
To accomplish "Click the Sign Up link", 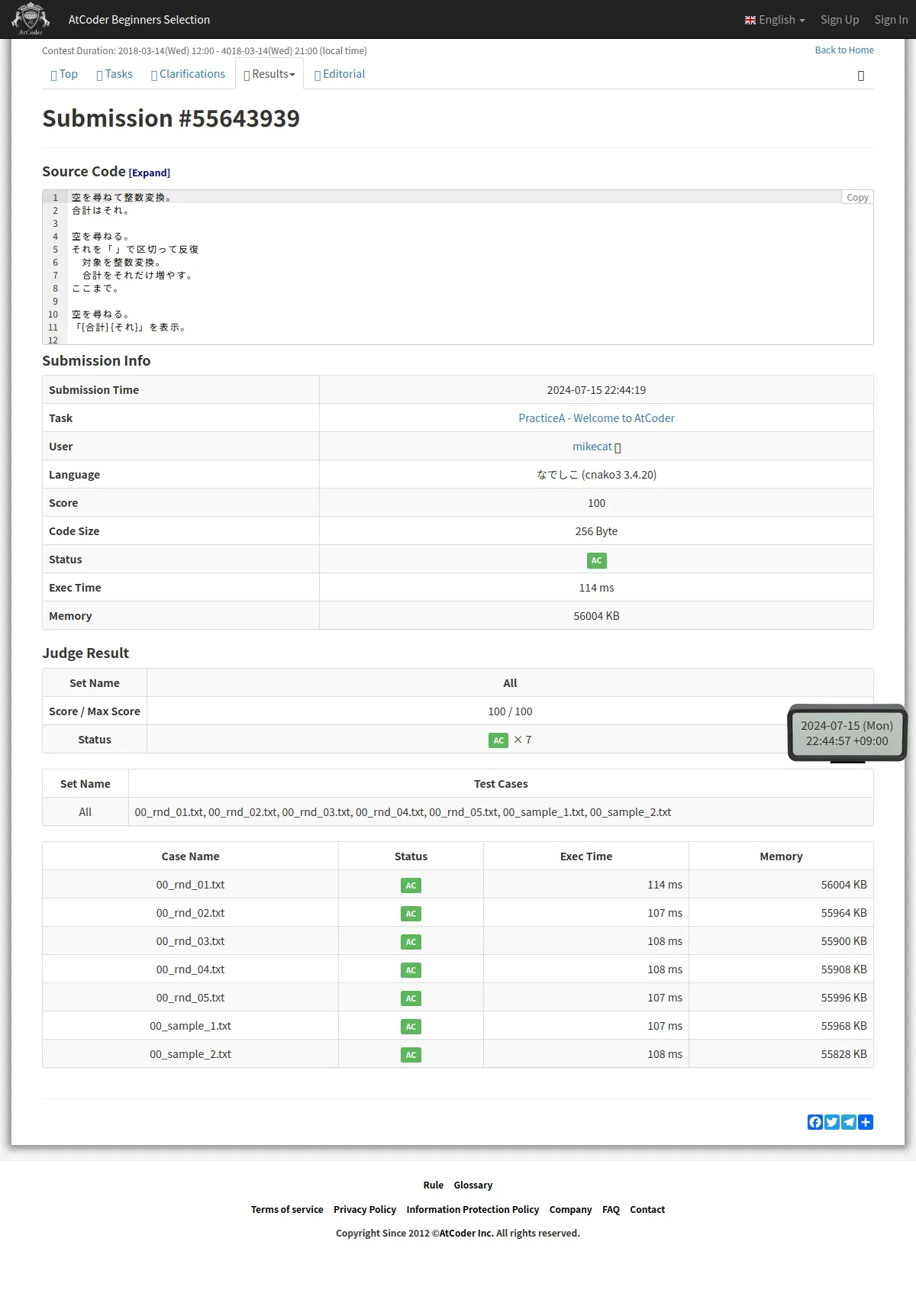I will point(840,20).
